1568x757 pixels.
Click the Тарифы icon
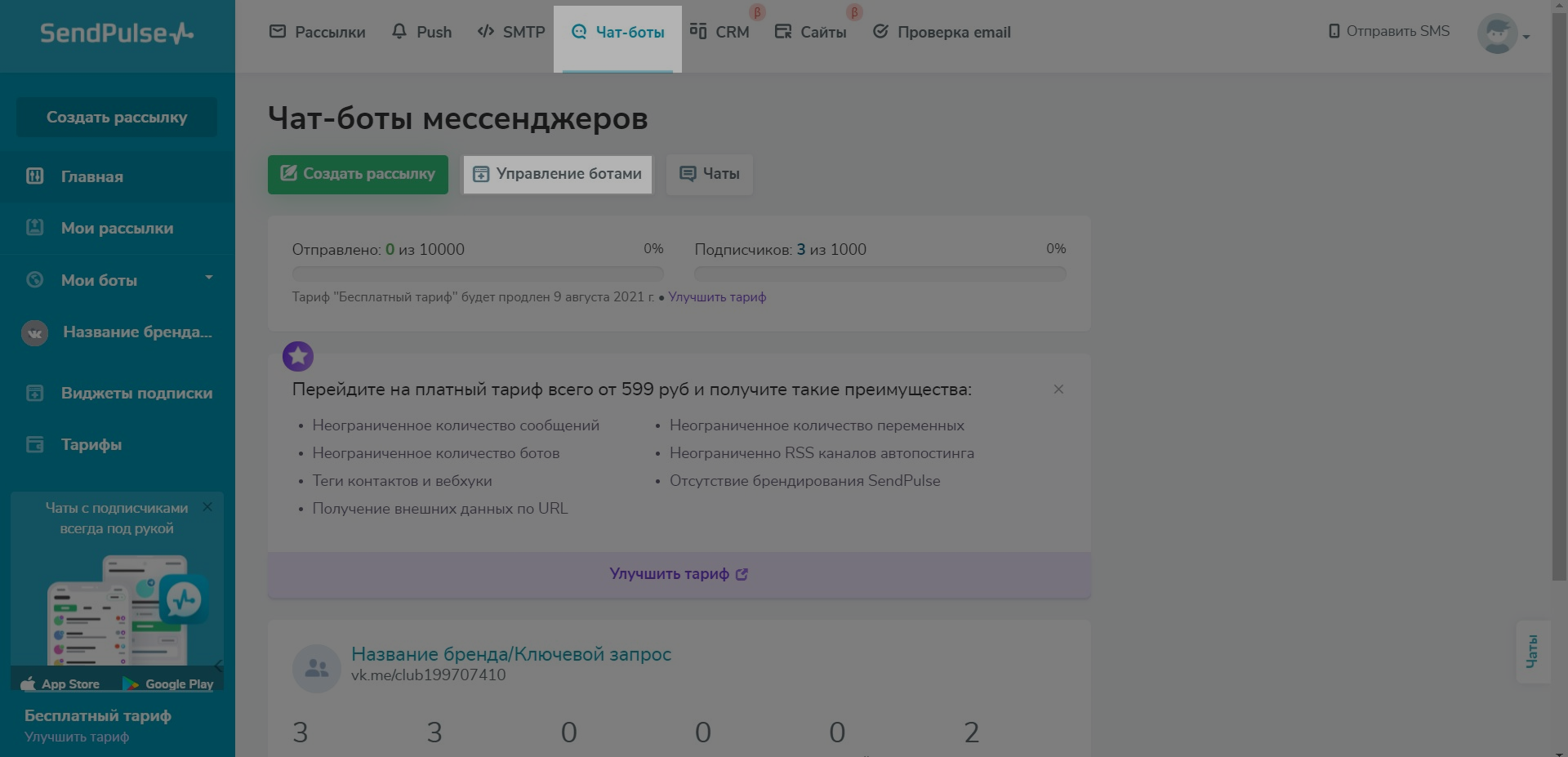[35, 444]
